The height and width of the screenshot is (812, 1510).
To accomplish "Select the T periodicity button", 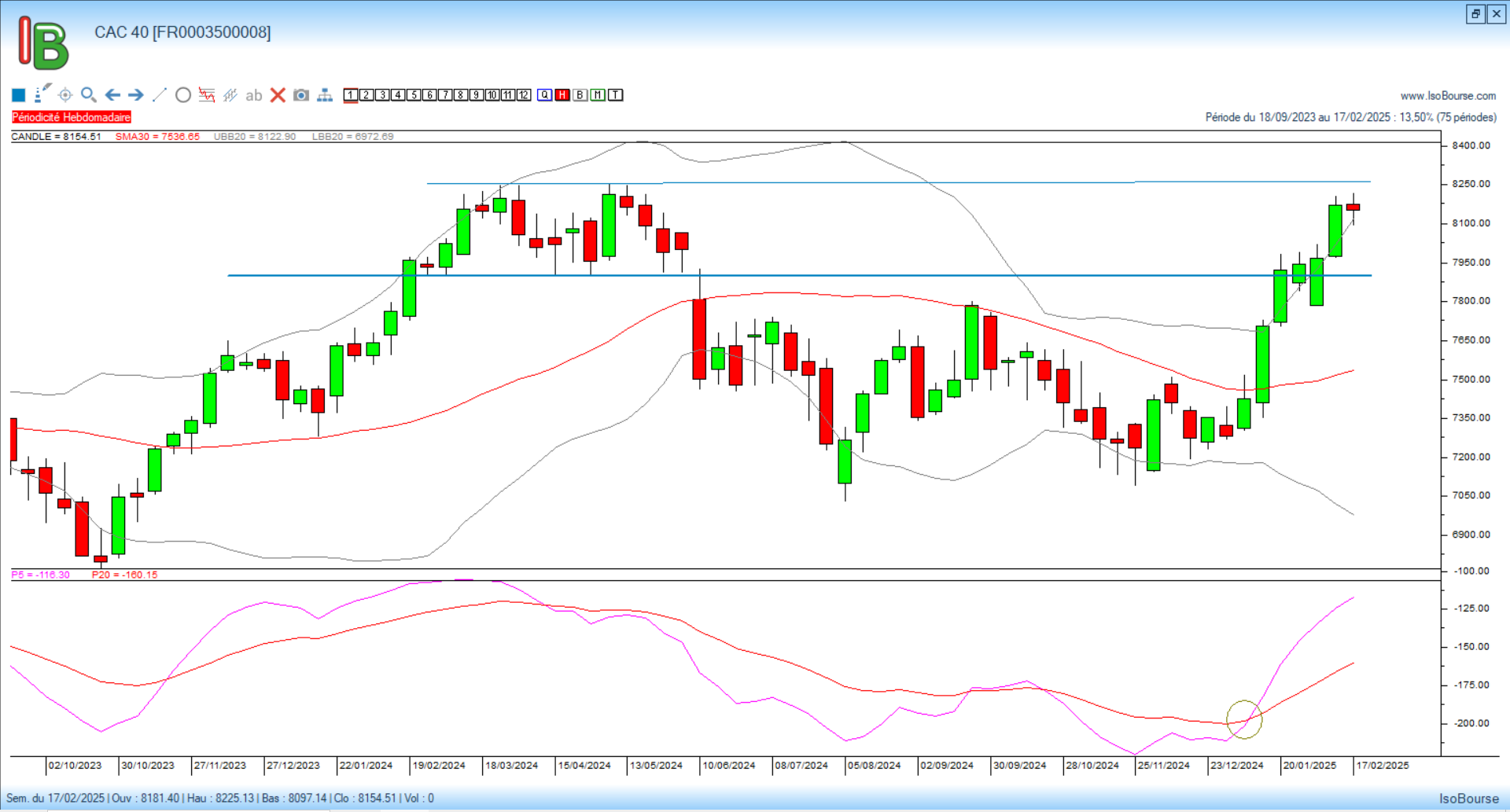I will tap(616, 95).
